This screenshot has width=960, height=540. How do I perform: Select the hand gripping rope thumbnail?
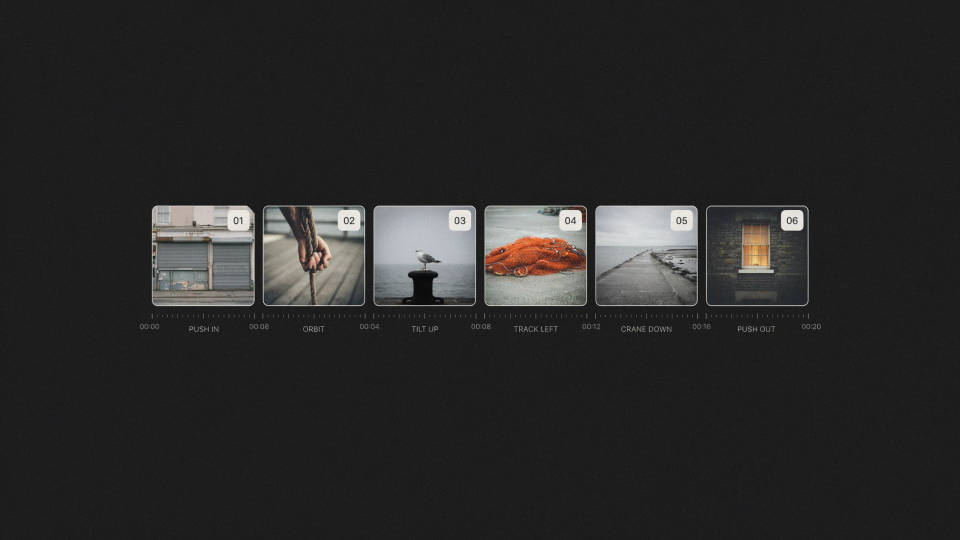(314, 255)
